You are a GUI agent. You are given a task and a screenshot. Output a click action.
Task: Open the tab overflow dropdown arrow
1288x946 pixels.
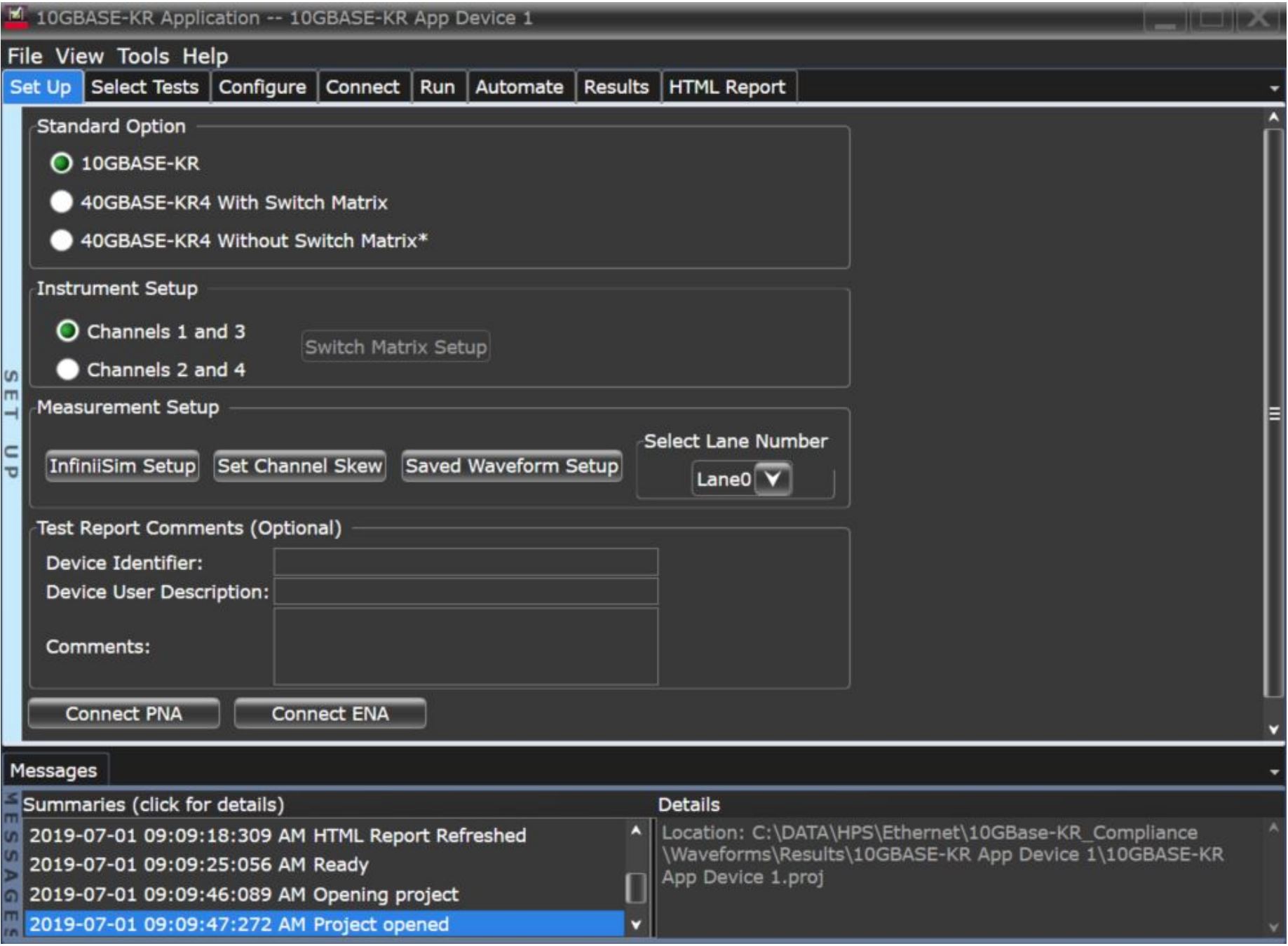[1274, 89]
